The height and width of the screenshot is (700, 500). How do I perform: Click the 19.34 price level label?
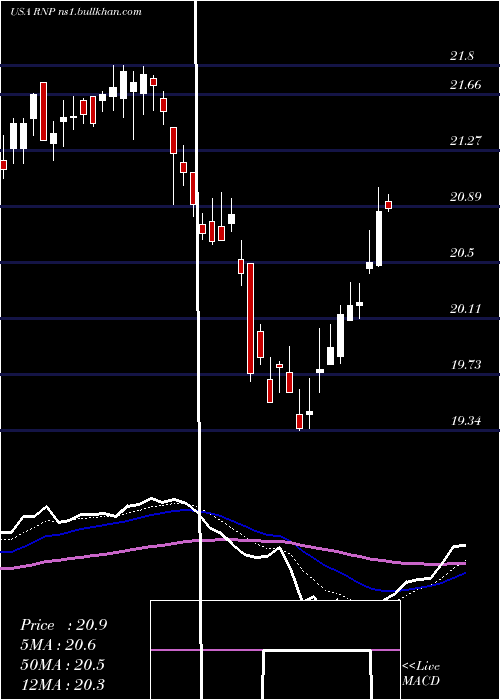pyautogui.click(x=466, y=421)
